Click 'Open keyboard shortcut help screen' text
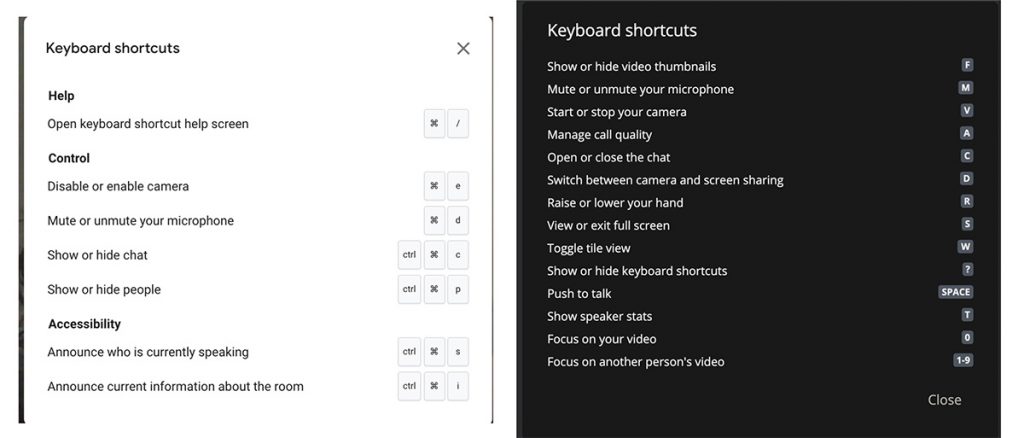1024x438 pixels. tap(148, 124)
